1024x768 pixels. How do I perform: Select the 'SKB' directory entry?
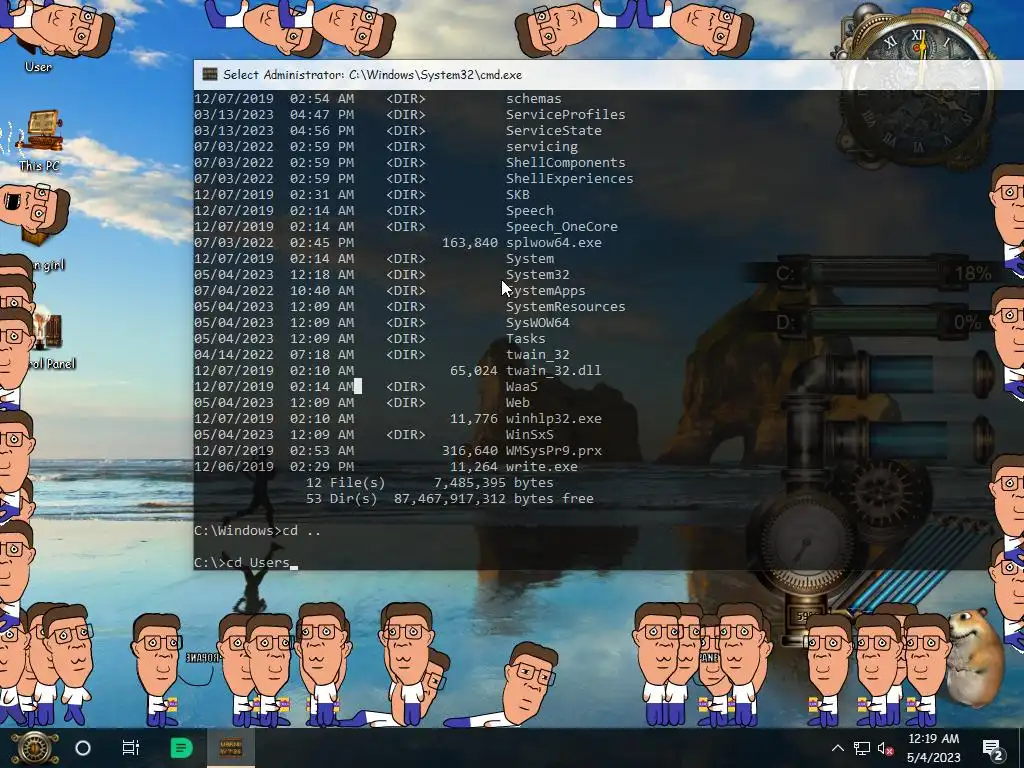pos(518,195)
